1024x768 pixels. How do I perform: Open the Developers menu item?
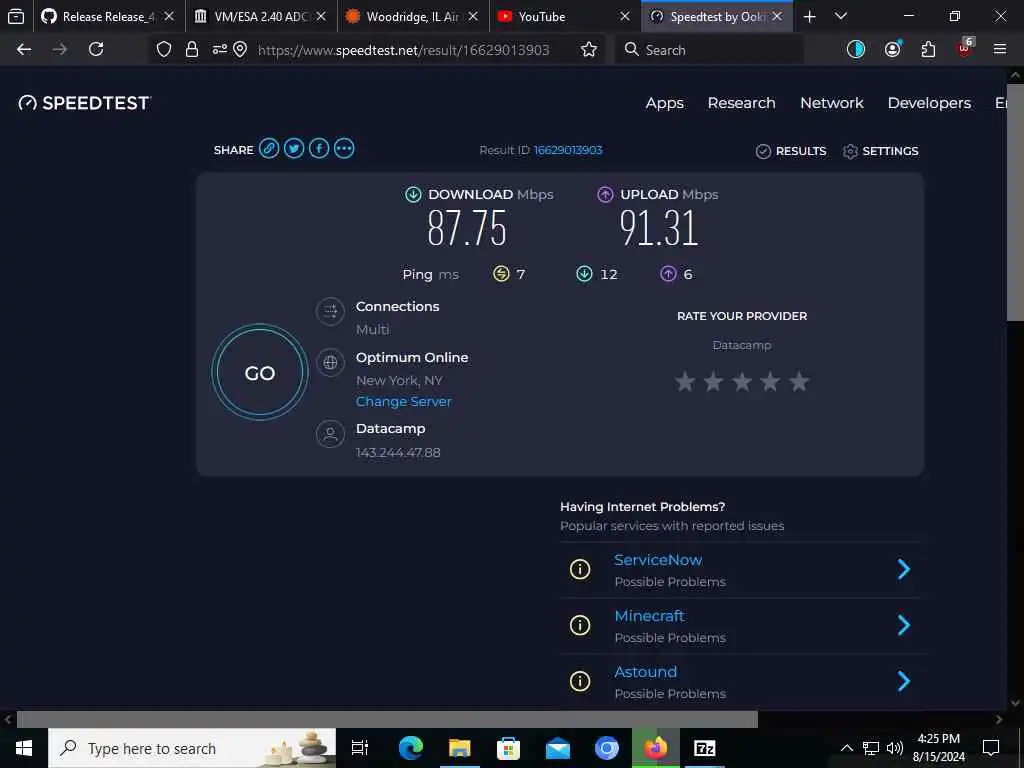pyautogui.click(x=929, y=103)
